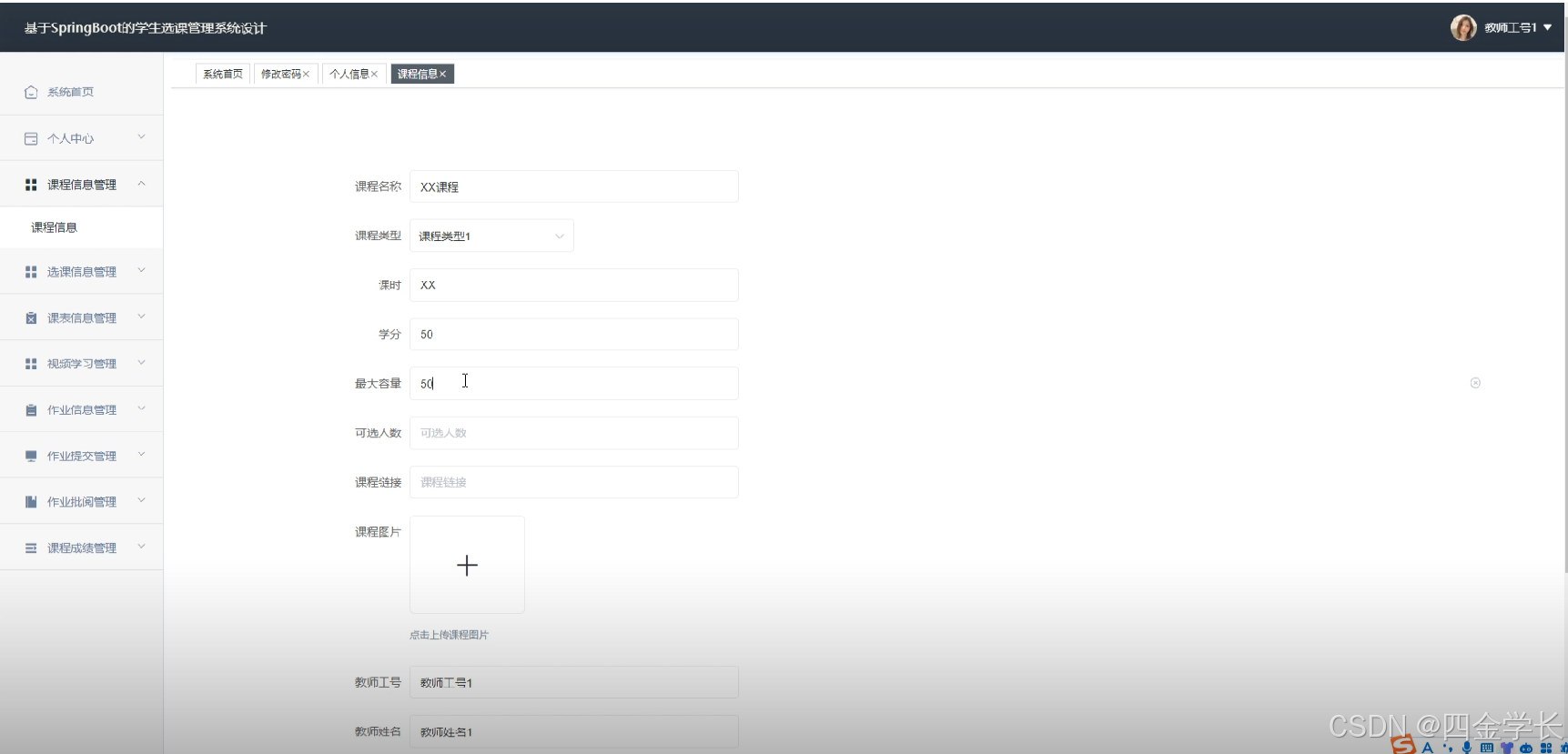Viewport: 1568px width, 754px height.
Task: Click the 系统首页 home icon in sidebar
Action: click(x=31, y=92)
